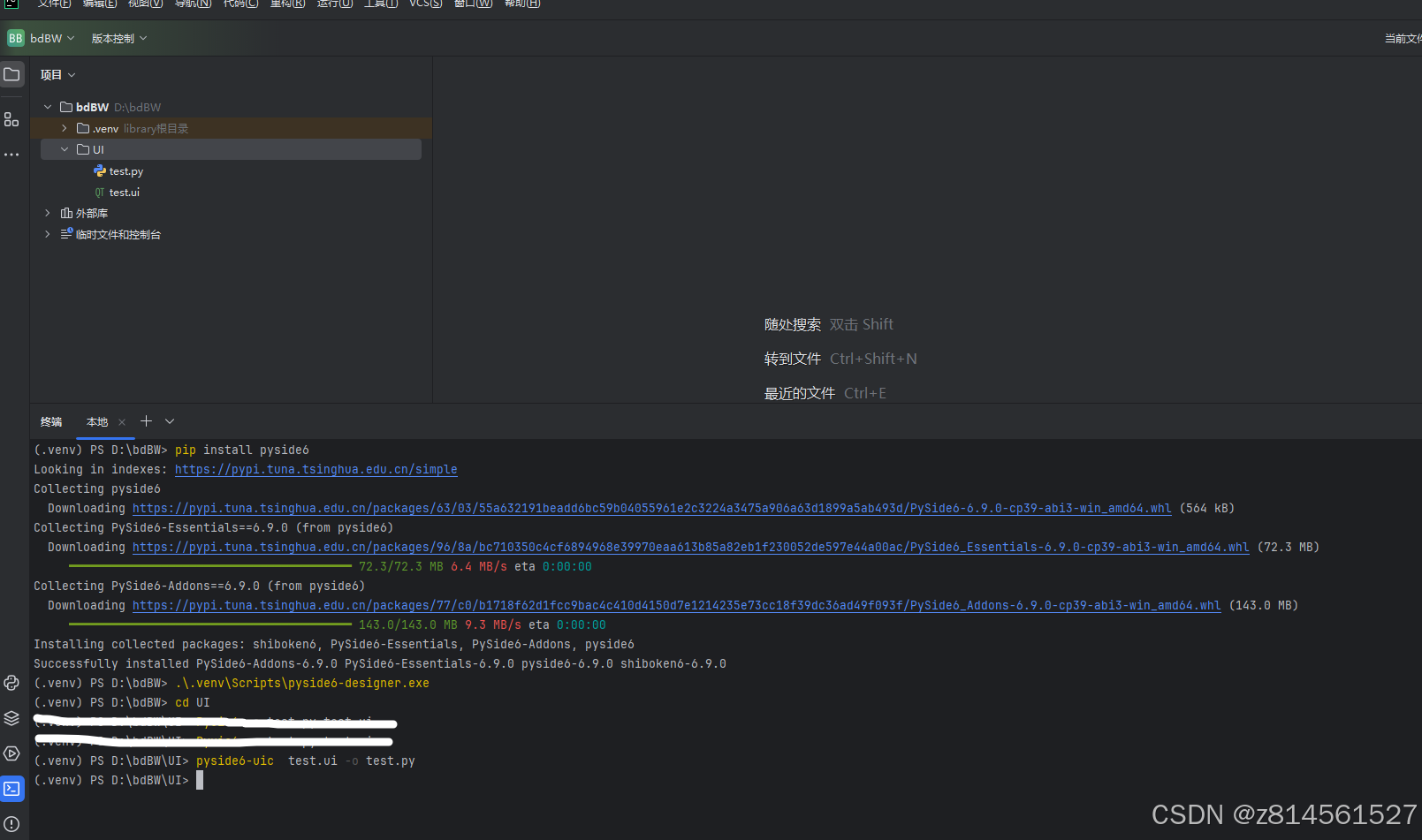1422x840 pixels.
Task: Switch to the 本地 terminal tab
Action: [x=96, y=422]
